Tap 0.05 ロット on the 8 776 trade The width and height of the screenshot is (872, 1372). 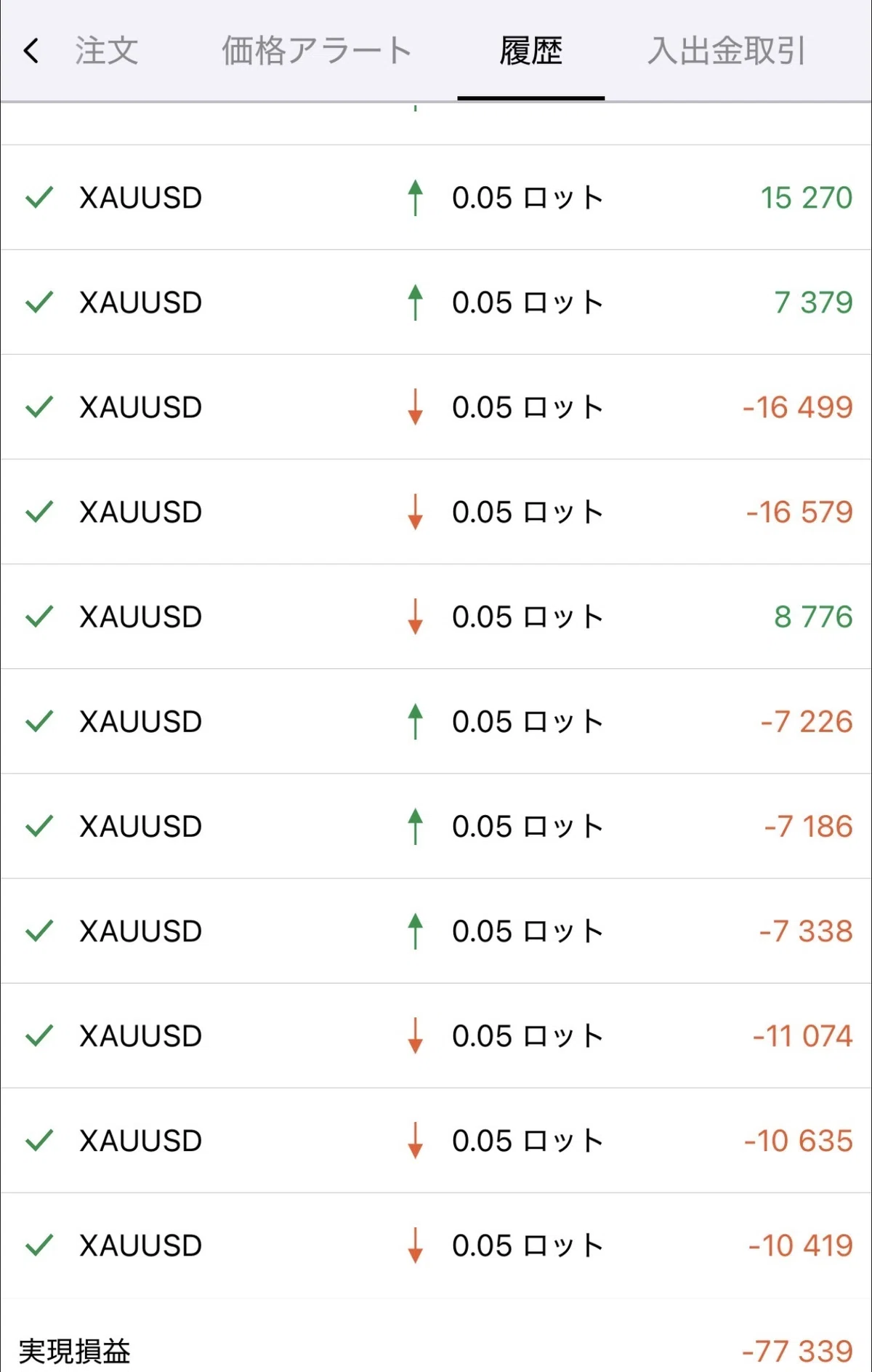528,617
